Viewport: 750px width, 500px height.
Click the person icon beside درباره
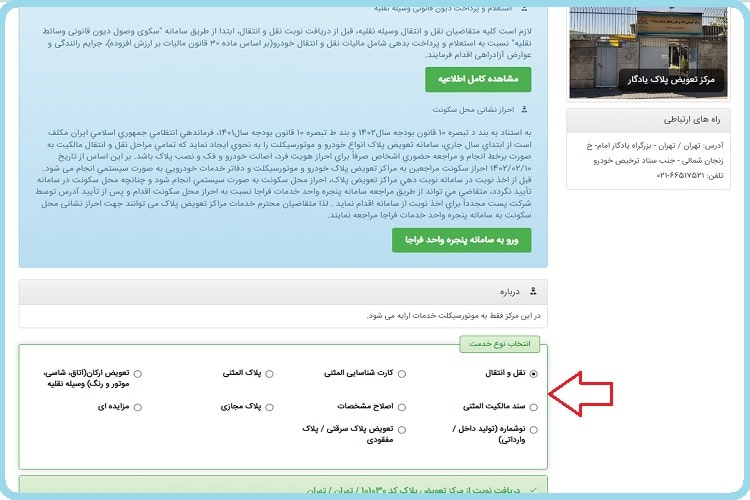(533, 291)
